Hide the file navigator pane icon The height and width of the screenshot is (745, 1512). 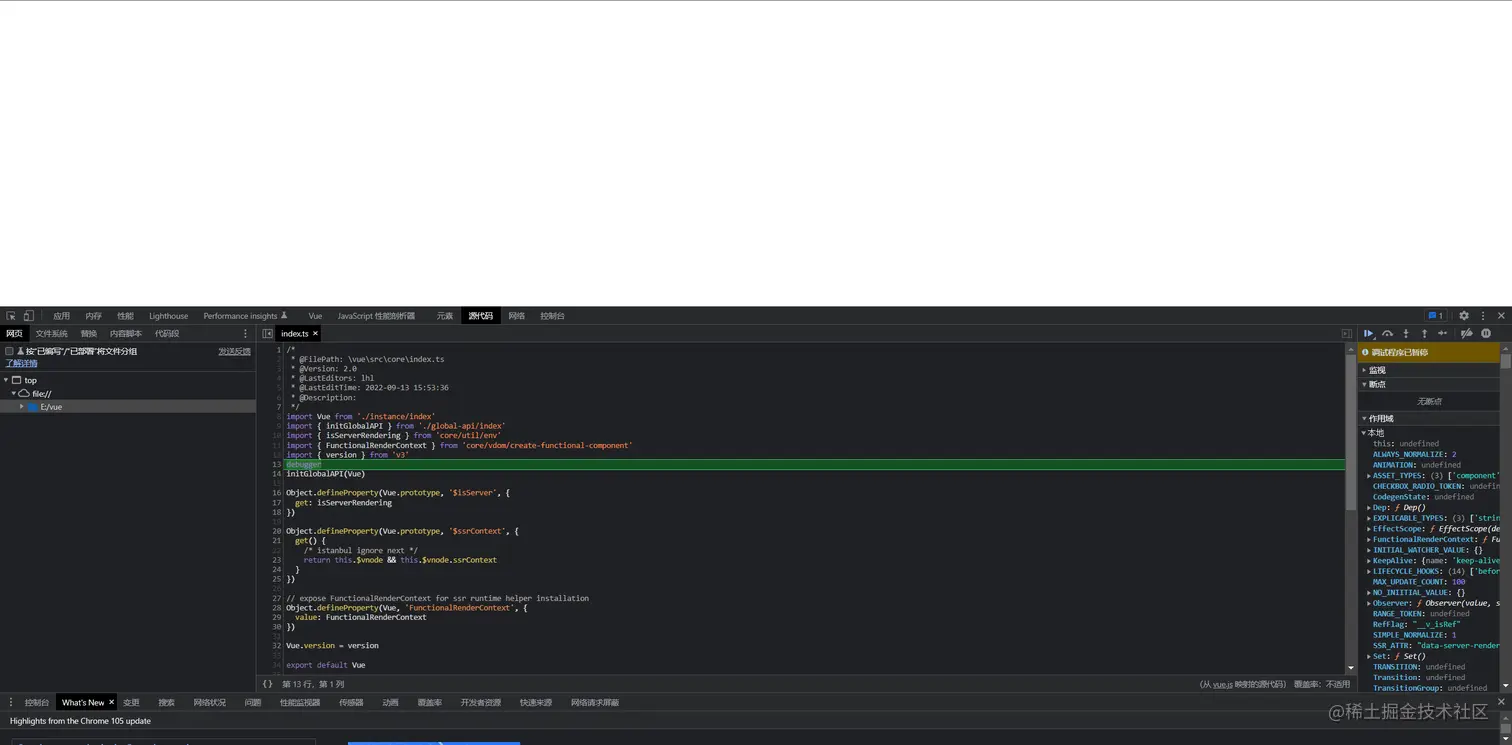(x=267, y=334)
